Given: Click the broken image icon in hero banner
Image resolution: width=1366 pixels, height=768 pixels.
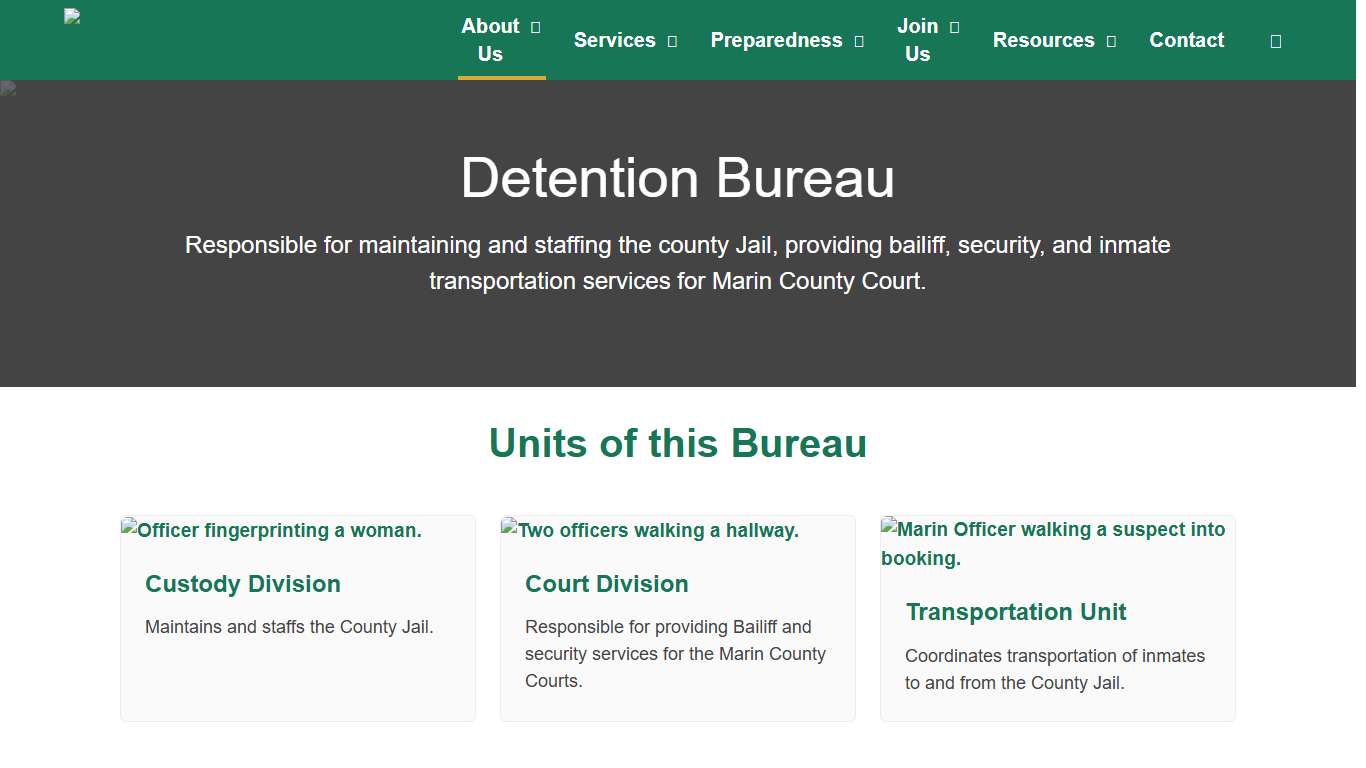Looking at the screenshot, I should pos(7,88).
